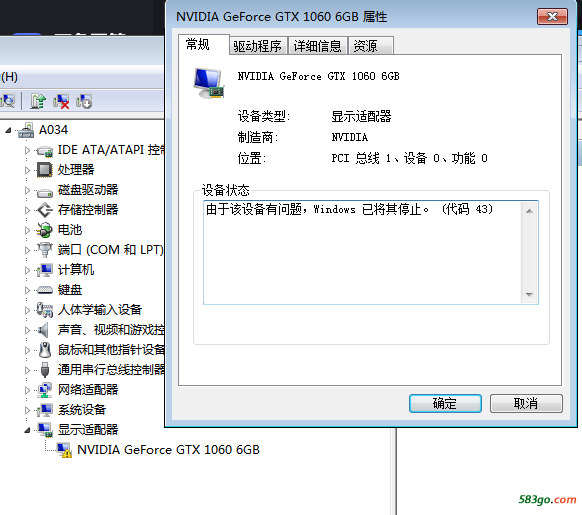Click the 确定 OK button
Screen dimensions: 582x515
[x=445, y=403]
